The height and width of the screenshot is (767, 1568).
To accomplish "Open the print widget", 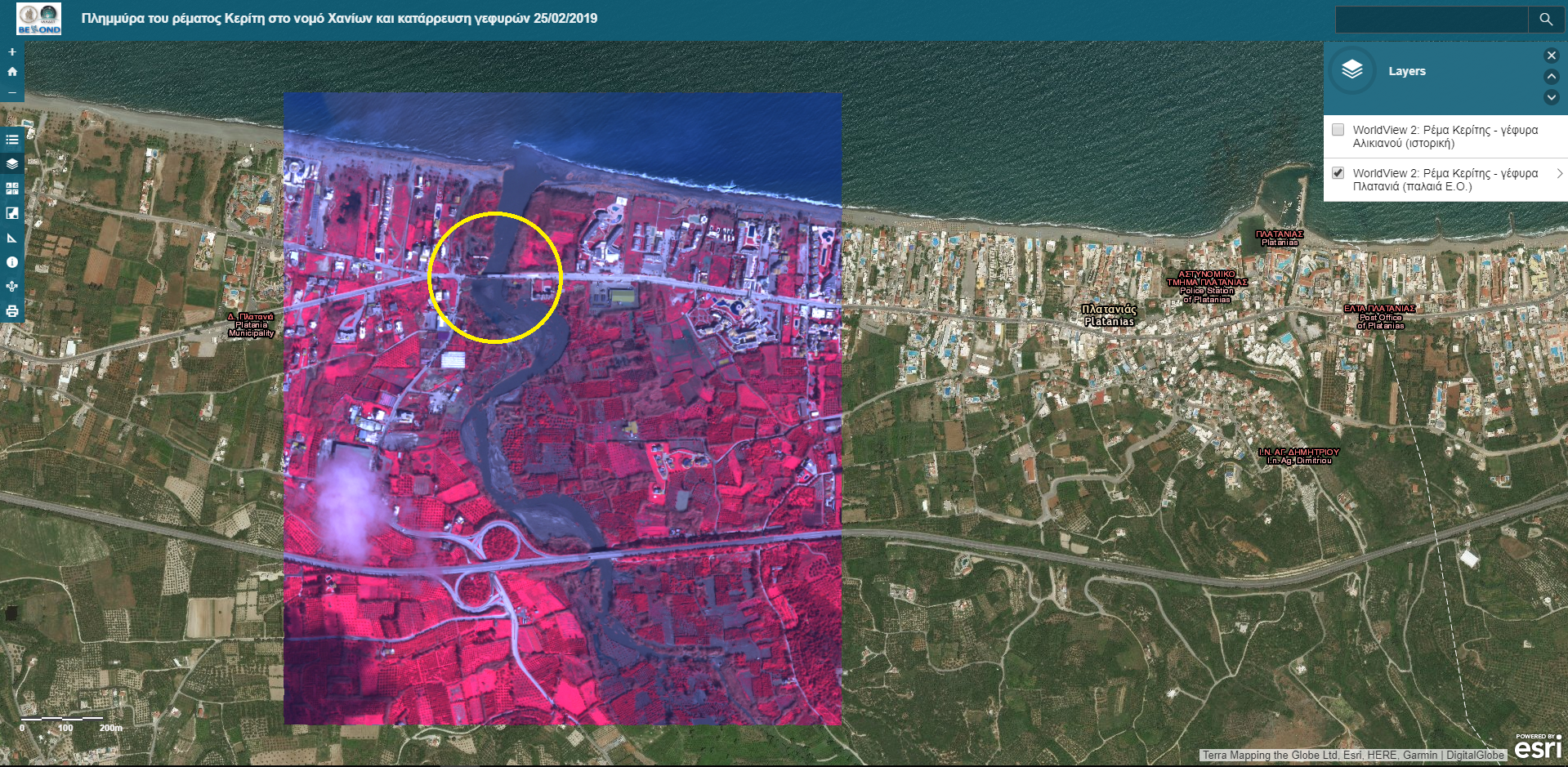I will 11,311.
